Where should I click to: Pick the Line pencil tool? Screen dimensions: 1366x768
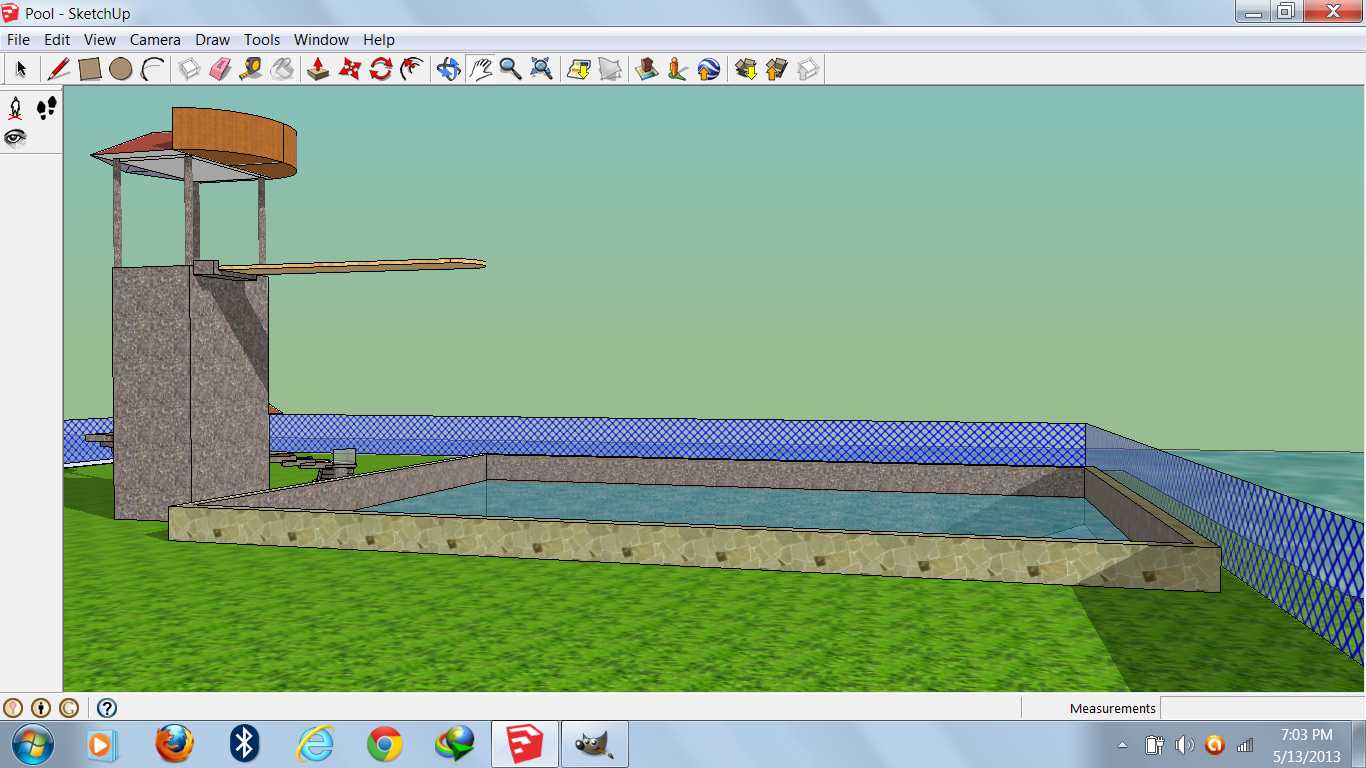coord(59,69)
